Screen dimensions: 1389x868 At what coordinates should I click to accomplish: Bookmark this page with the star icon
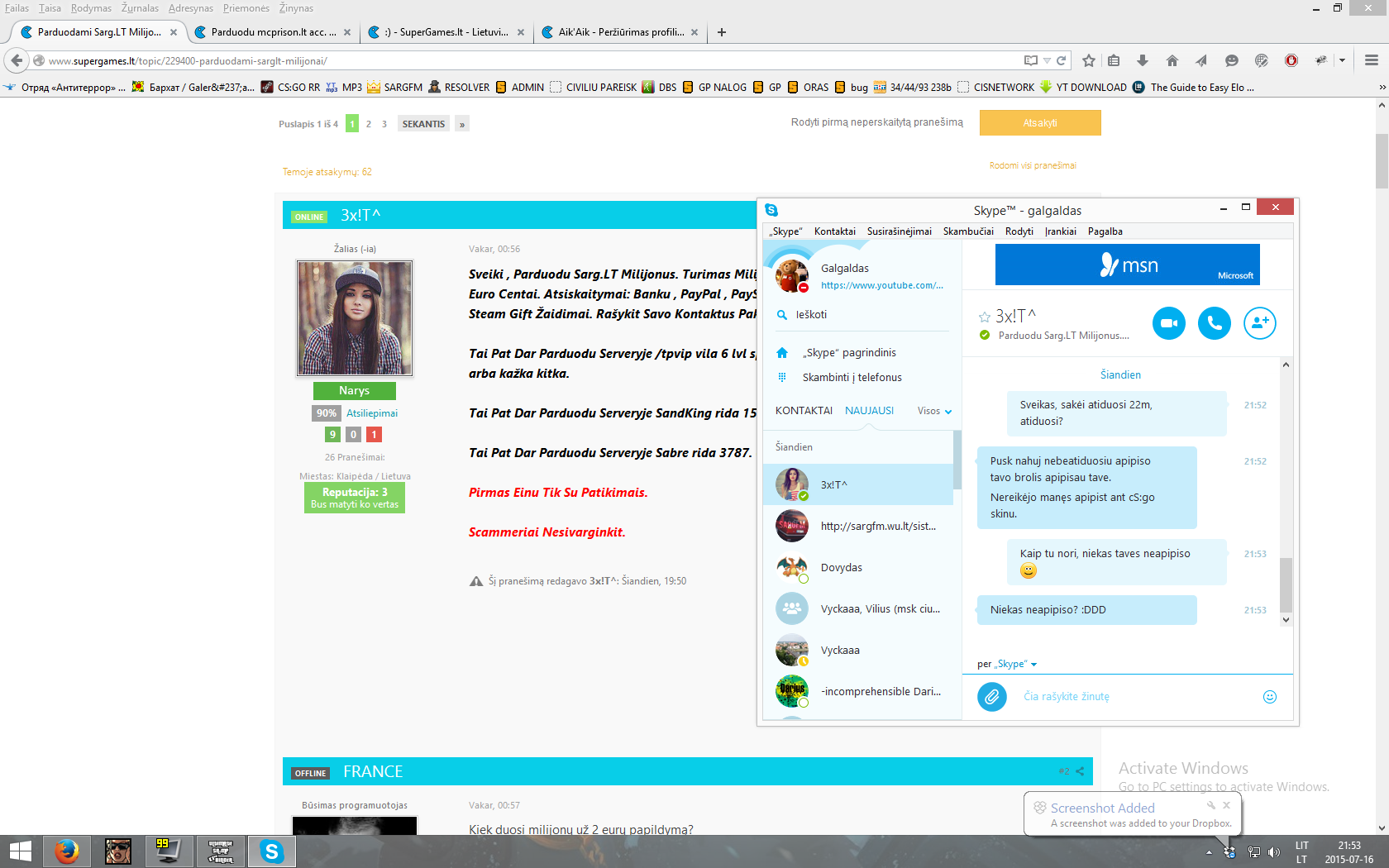tap(1089, 60)
